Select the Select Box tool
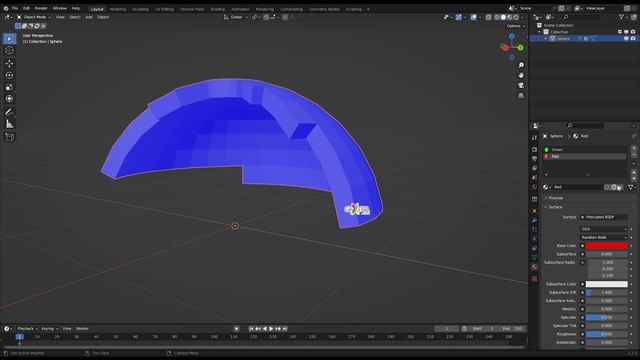640x360 pixels. 9,38
